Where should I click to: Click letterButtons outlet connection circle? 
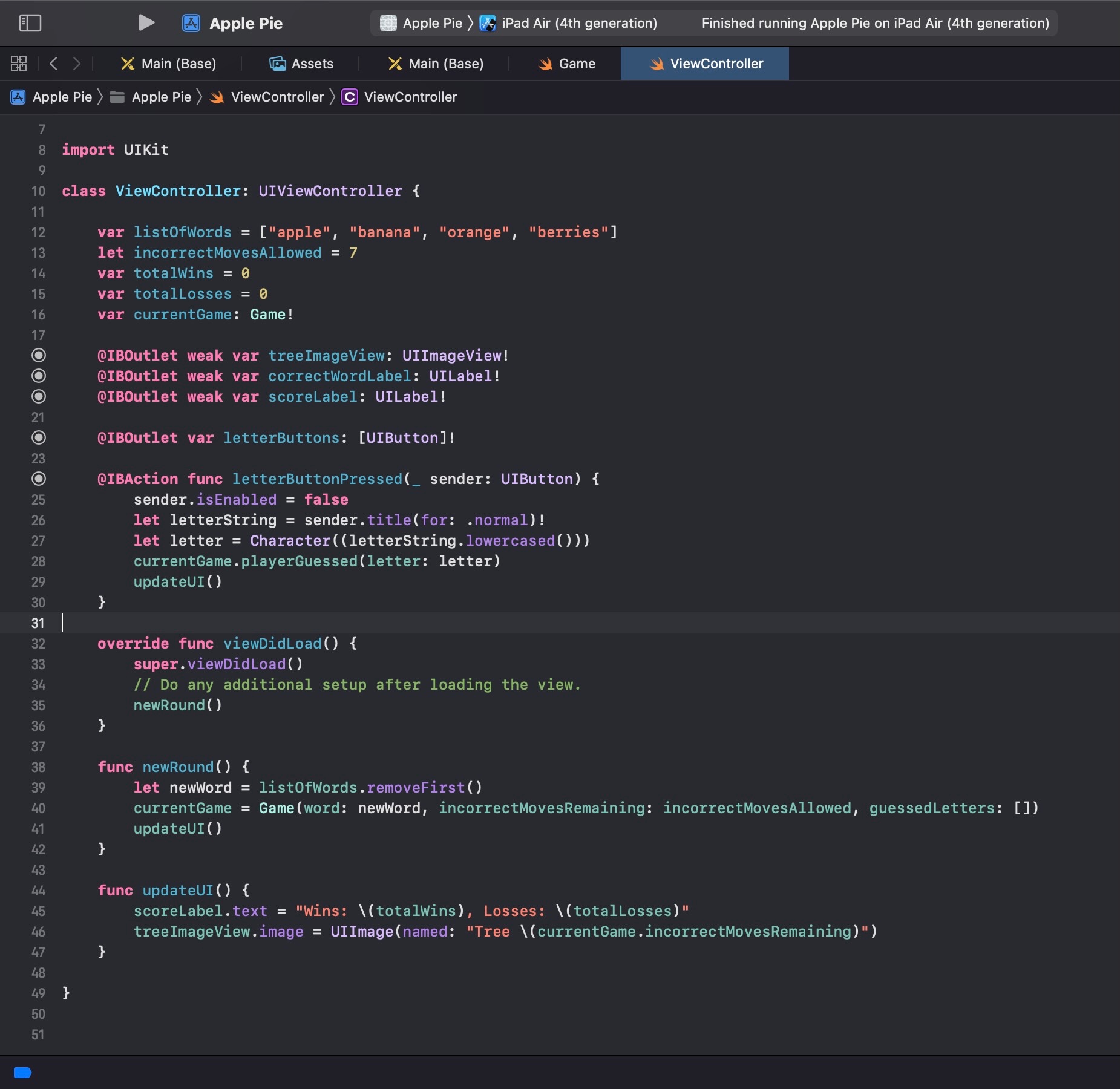click(x=39, y=437)
